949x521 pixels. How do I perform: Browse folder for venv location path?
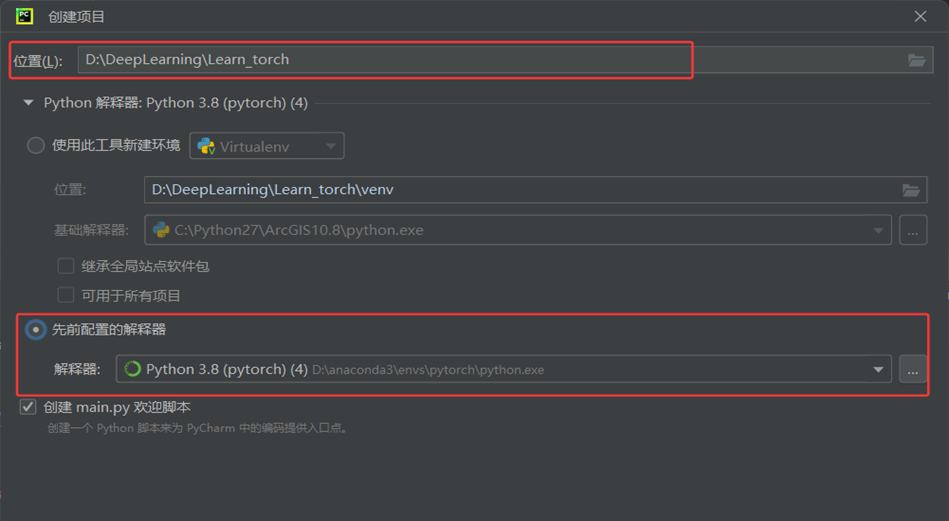coord(911,190)
